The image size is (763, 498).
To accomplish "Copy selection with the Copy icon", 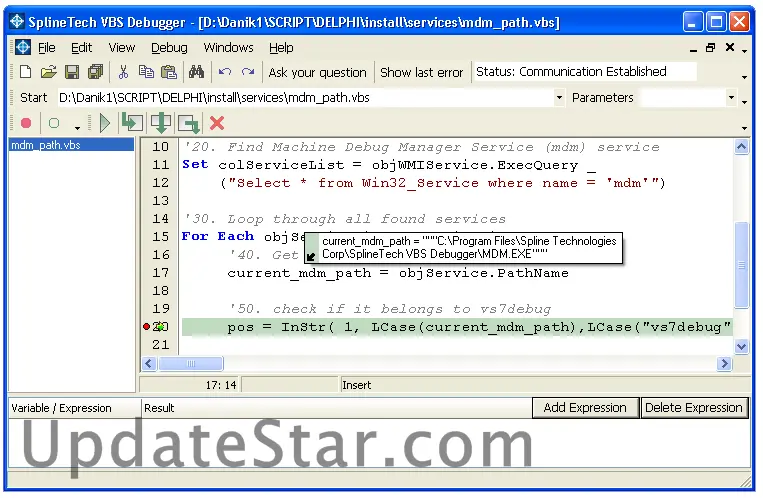I will pos(146,72).
